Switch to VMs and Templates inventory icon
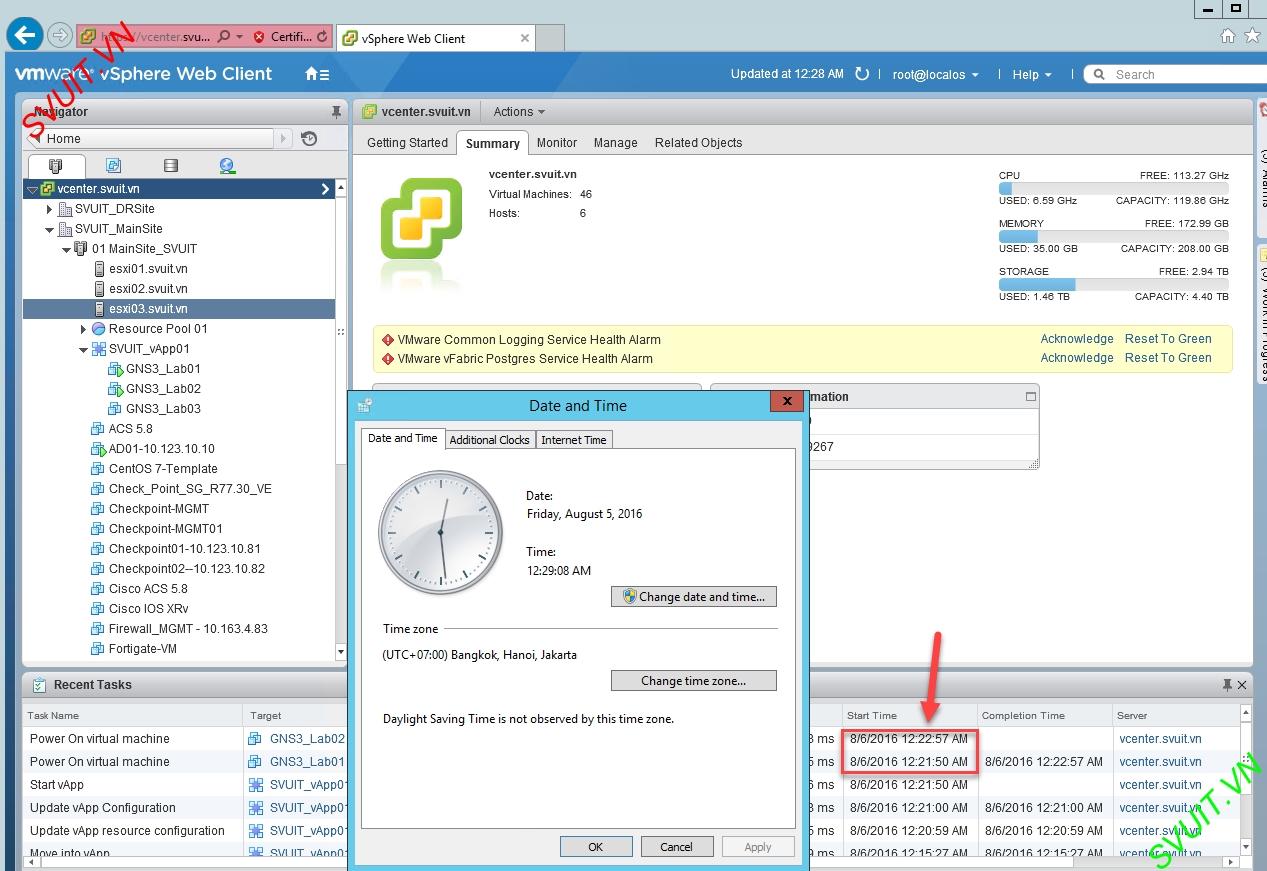 click(x=113, y=166)
